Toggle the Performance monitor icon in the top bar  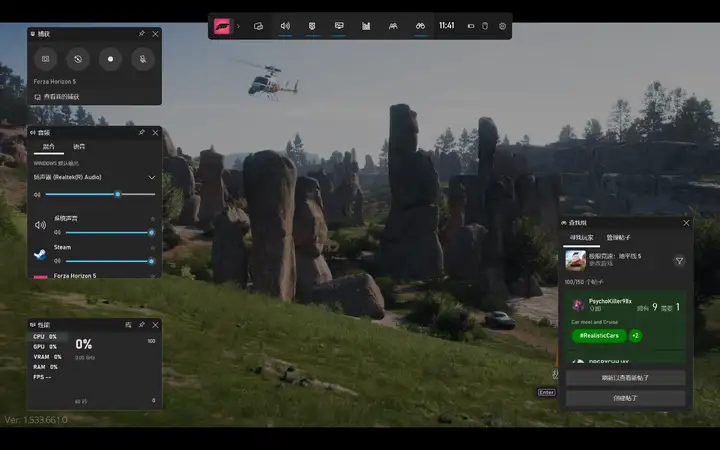coord(339,26)
